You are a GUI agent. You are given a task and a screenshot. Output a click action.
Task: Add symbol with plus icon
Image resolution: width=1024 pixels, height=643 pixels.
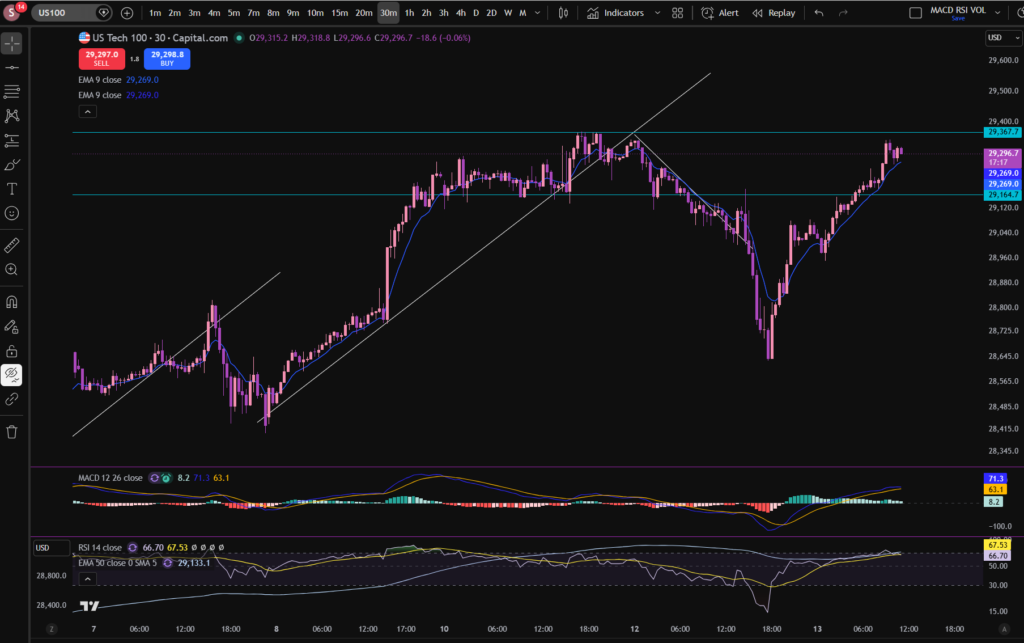pos(127,12)
